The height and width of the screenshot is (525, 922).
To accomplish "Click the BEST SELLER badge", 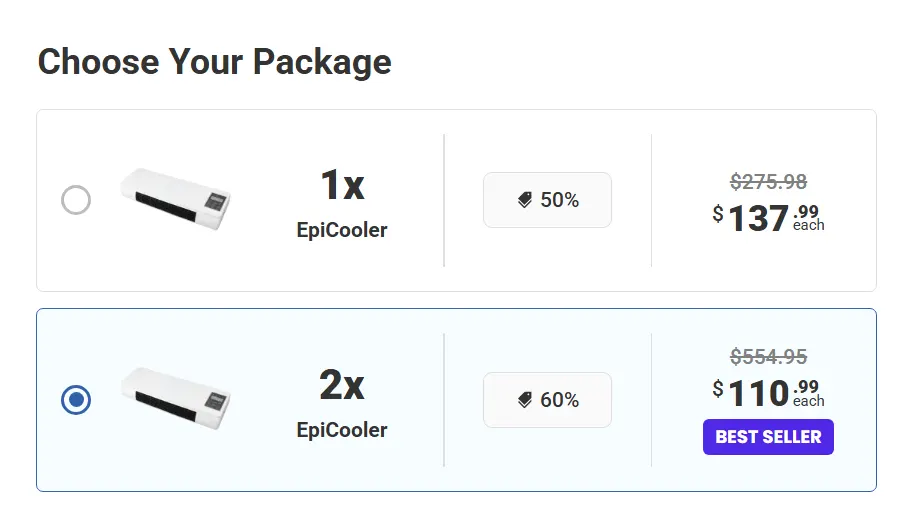I will tap(768, 437).
